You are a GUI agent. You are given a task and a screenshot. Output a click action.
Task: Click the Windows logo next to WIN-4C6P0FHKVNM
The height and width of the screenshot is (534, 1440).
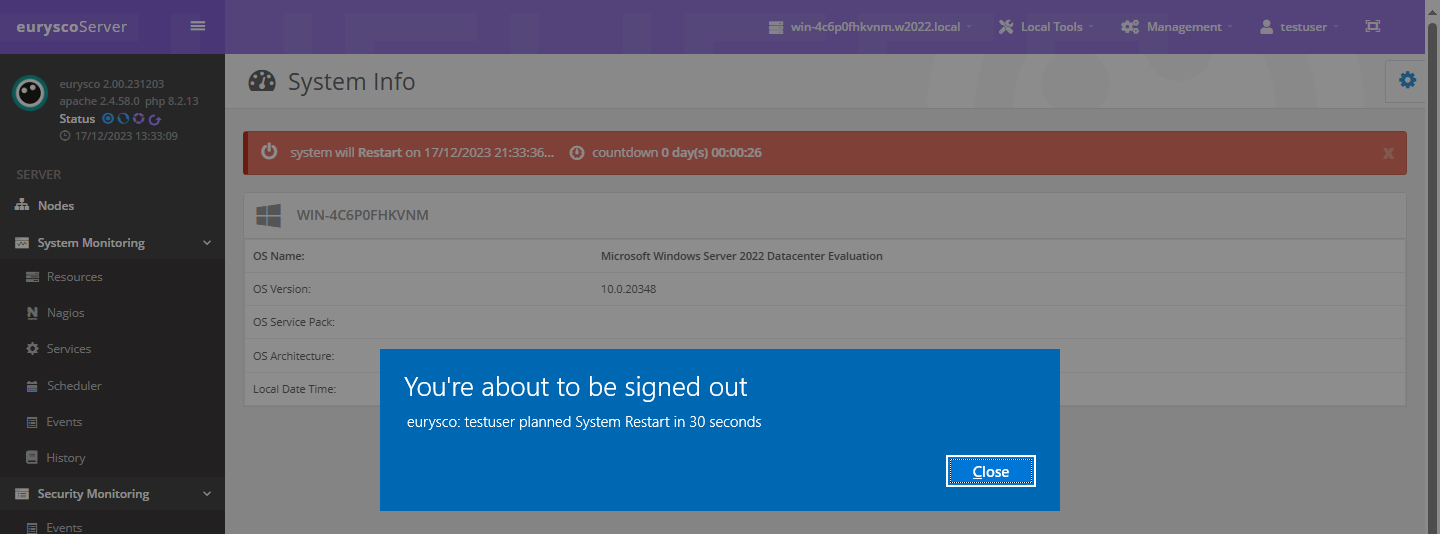coord(268,215)
